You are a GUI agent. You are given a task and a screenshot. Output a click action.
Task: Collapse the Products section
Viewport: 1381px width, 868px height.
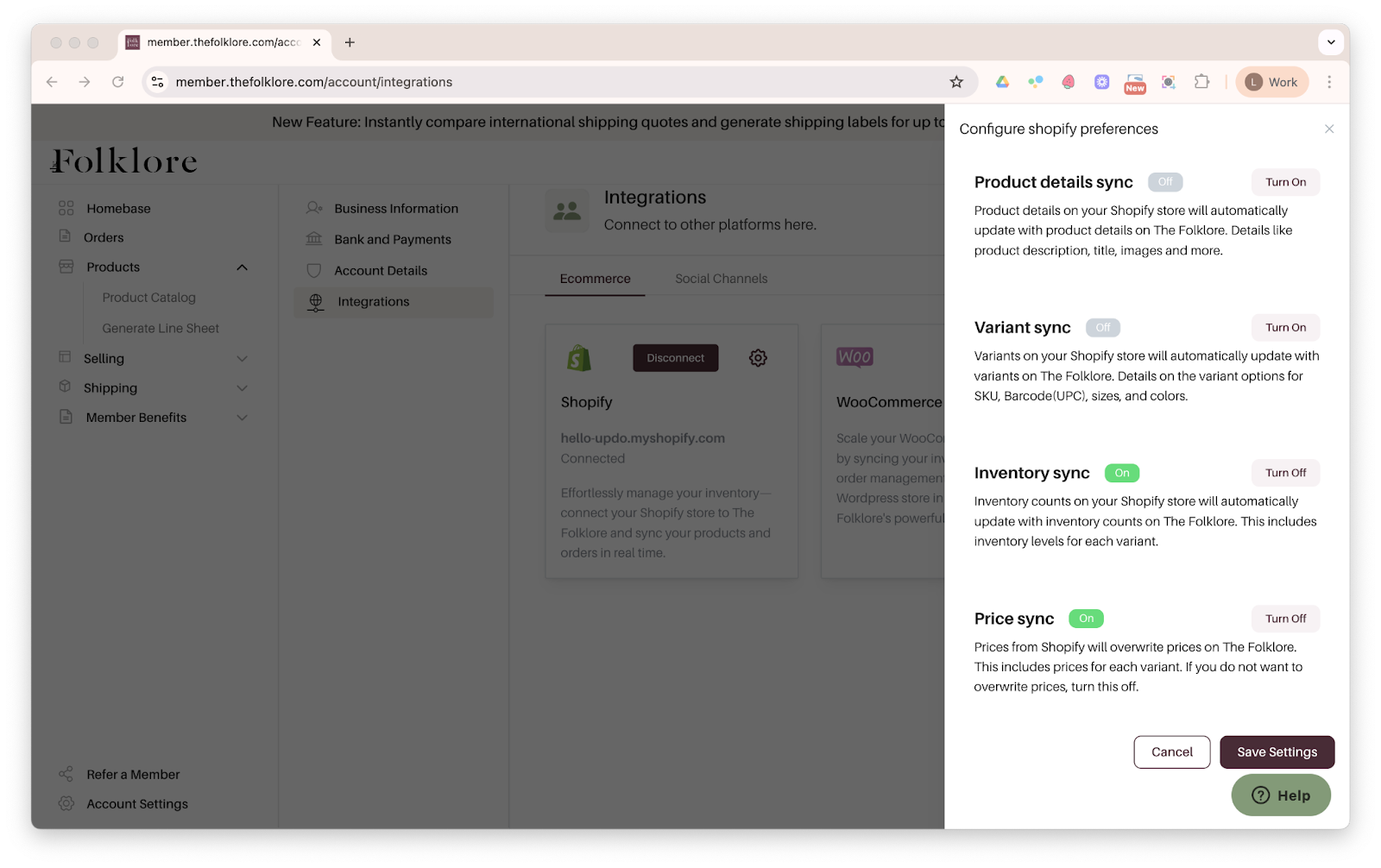[x=243, y=267]
